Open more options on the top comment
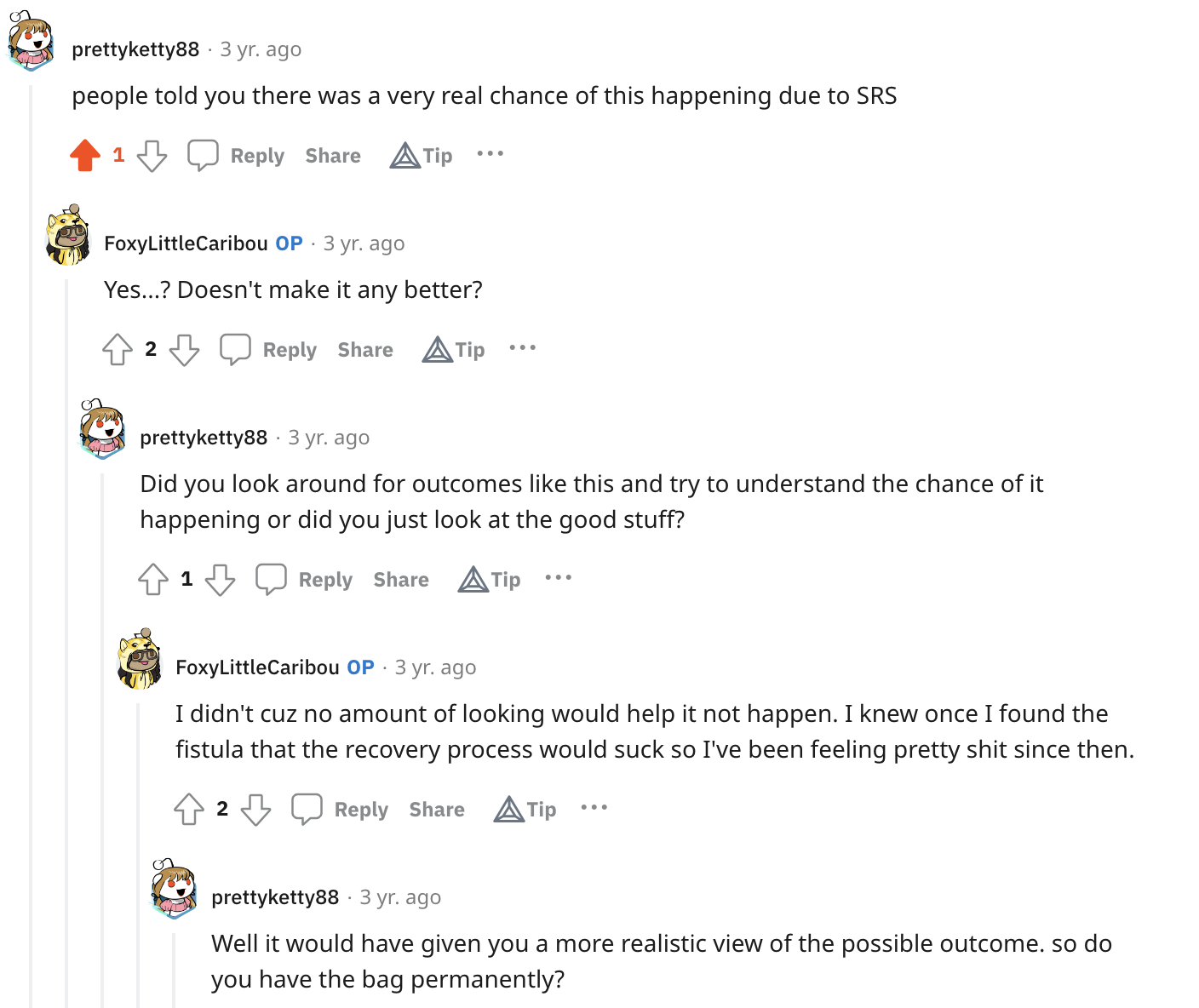 [490, 154]
